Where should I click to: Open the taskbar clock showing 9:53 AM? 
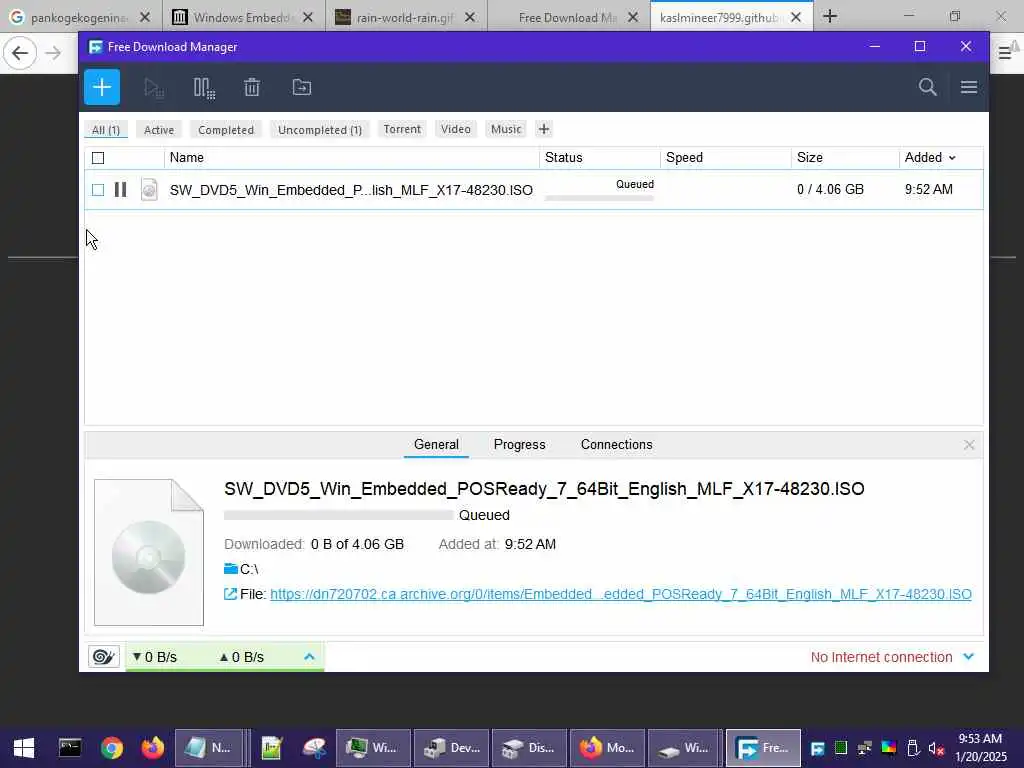pyautogui.click(x=980, y=748)
